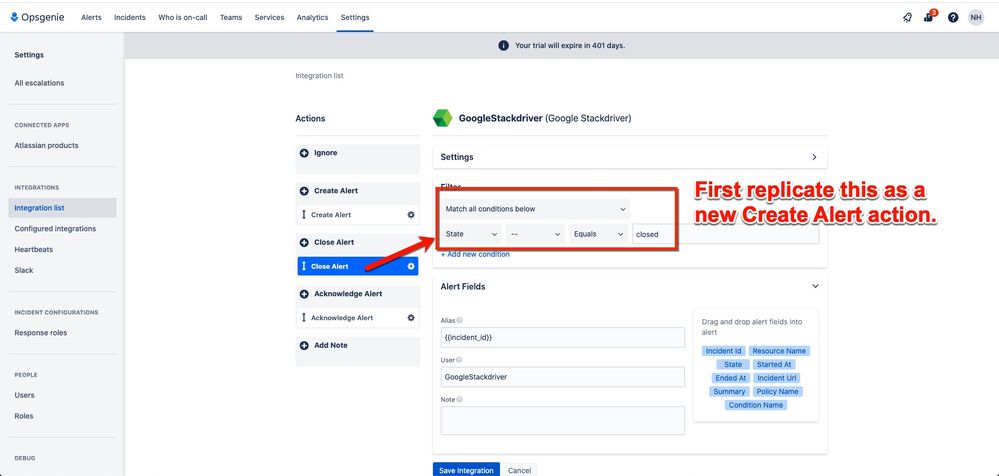999x476 pixels.
Task: Select the Ended At field tag
Action: pos(730,378)
